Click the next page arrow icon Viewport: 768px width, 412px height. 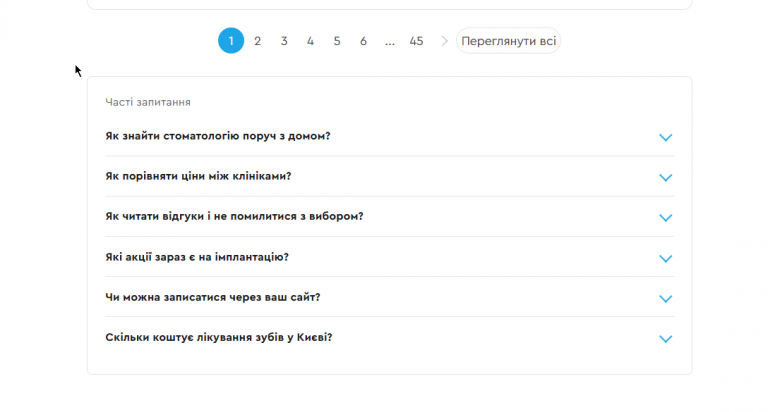(445, 41)
